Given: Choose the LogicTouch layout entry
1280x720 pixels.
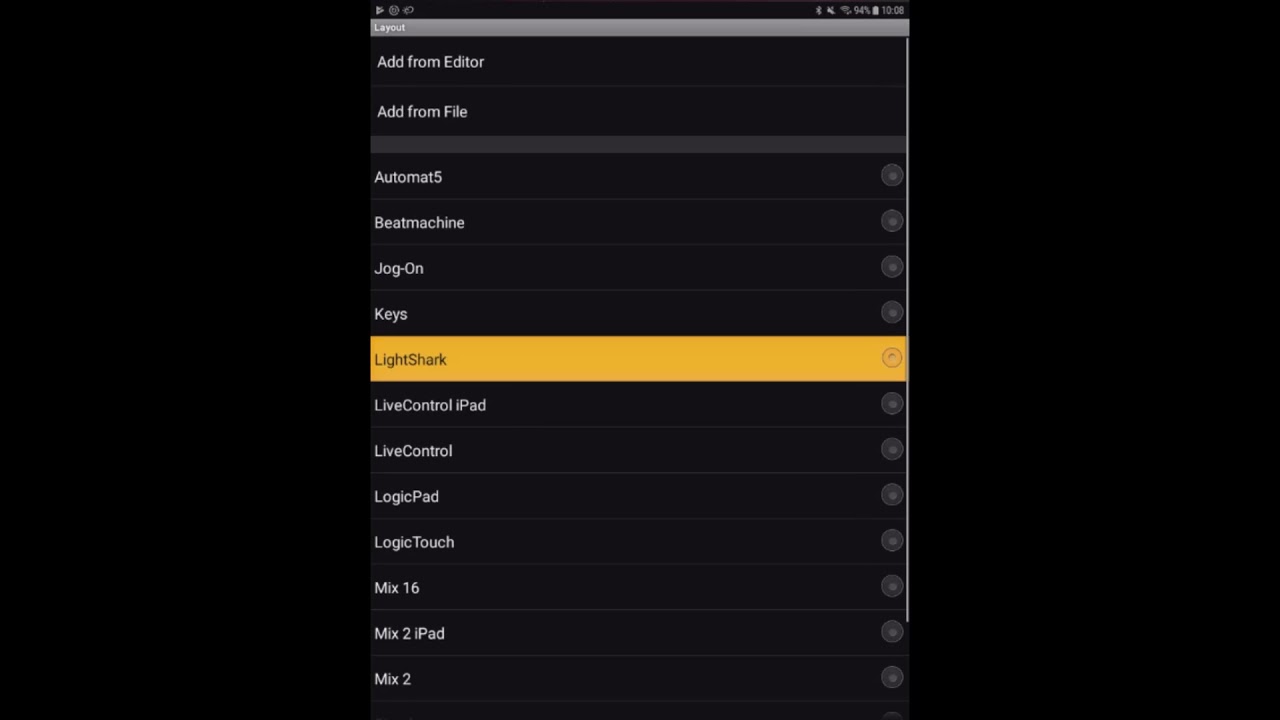Looking at the screenshot, I should [x=638, y=542].
